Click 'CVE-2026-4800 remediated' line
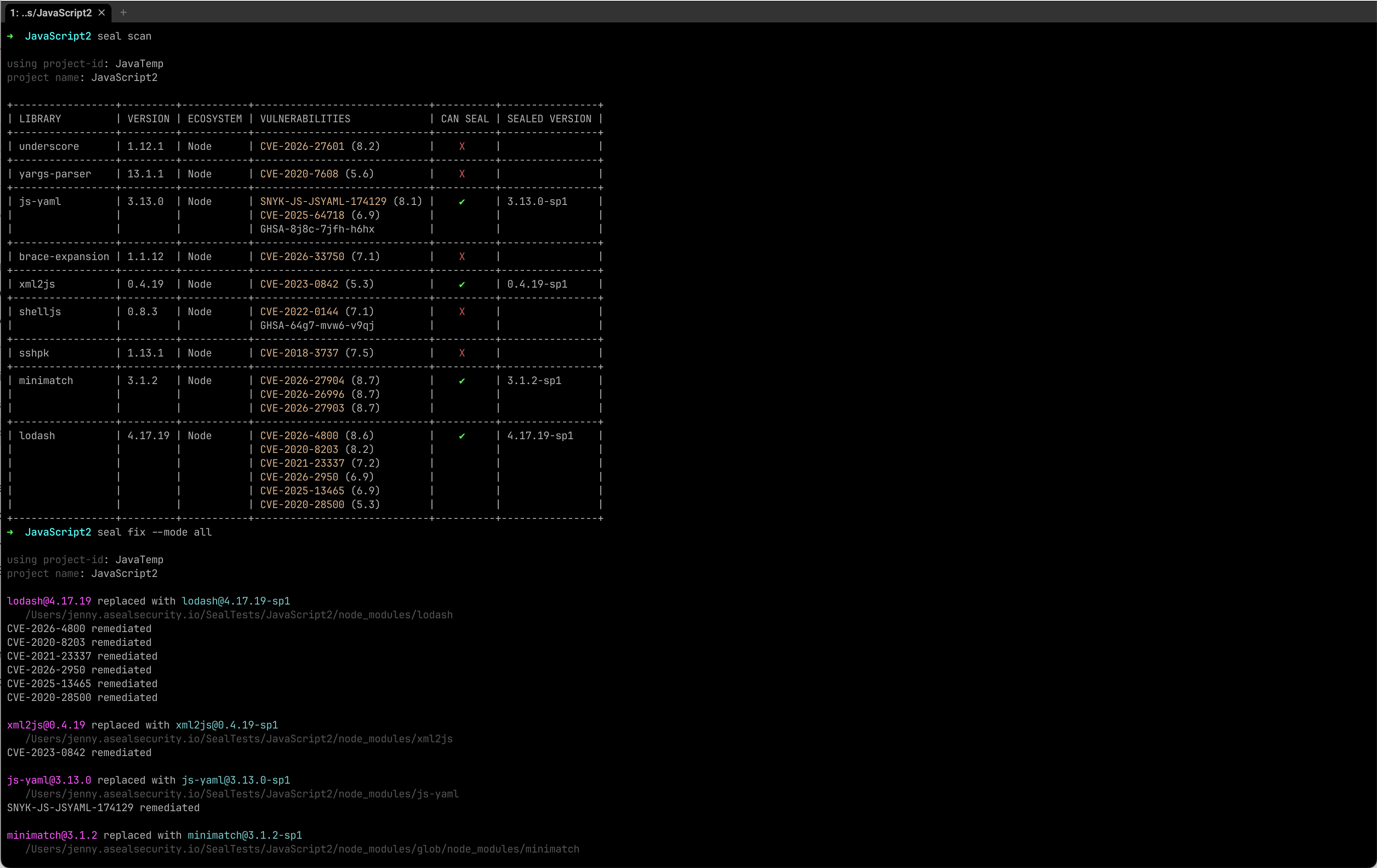 click(x=79, y=629)
